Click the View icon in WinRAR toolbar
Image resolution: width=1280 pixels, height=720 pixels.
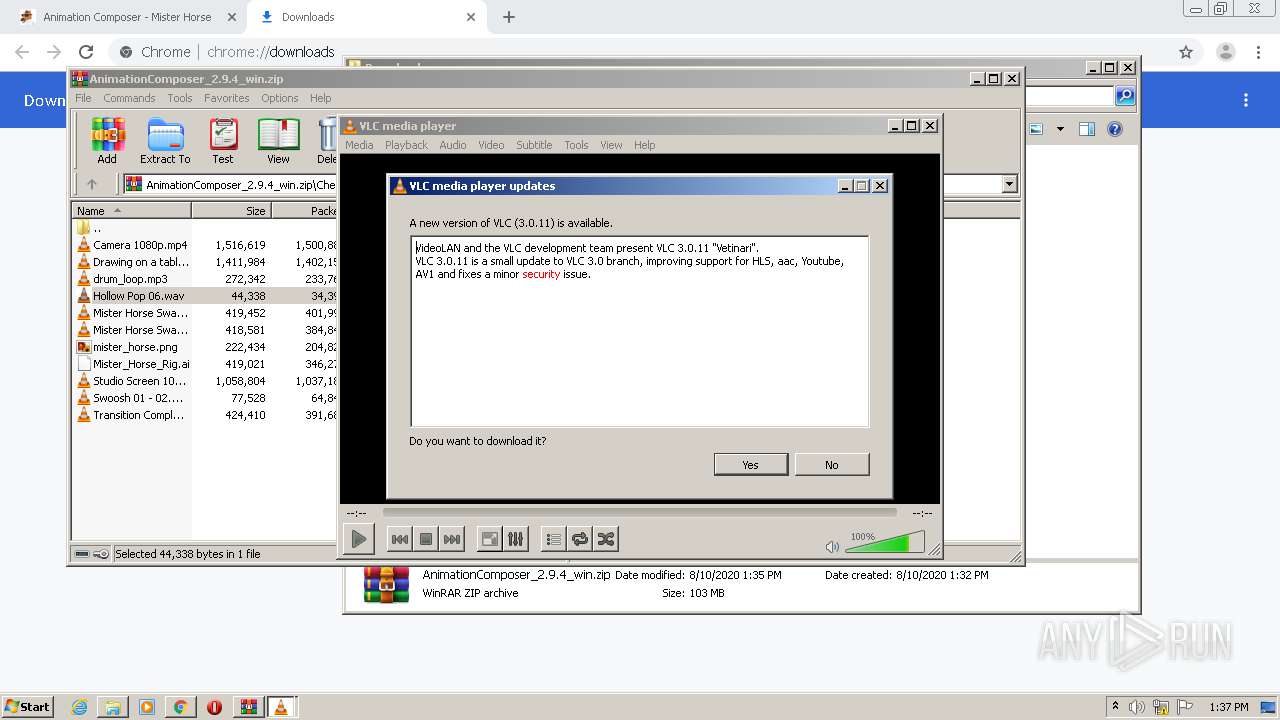pos(278,141)
